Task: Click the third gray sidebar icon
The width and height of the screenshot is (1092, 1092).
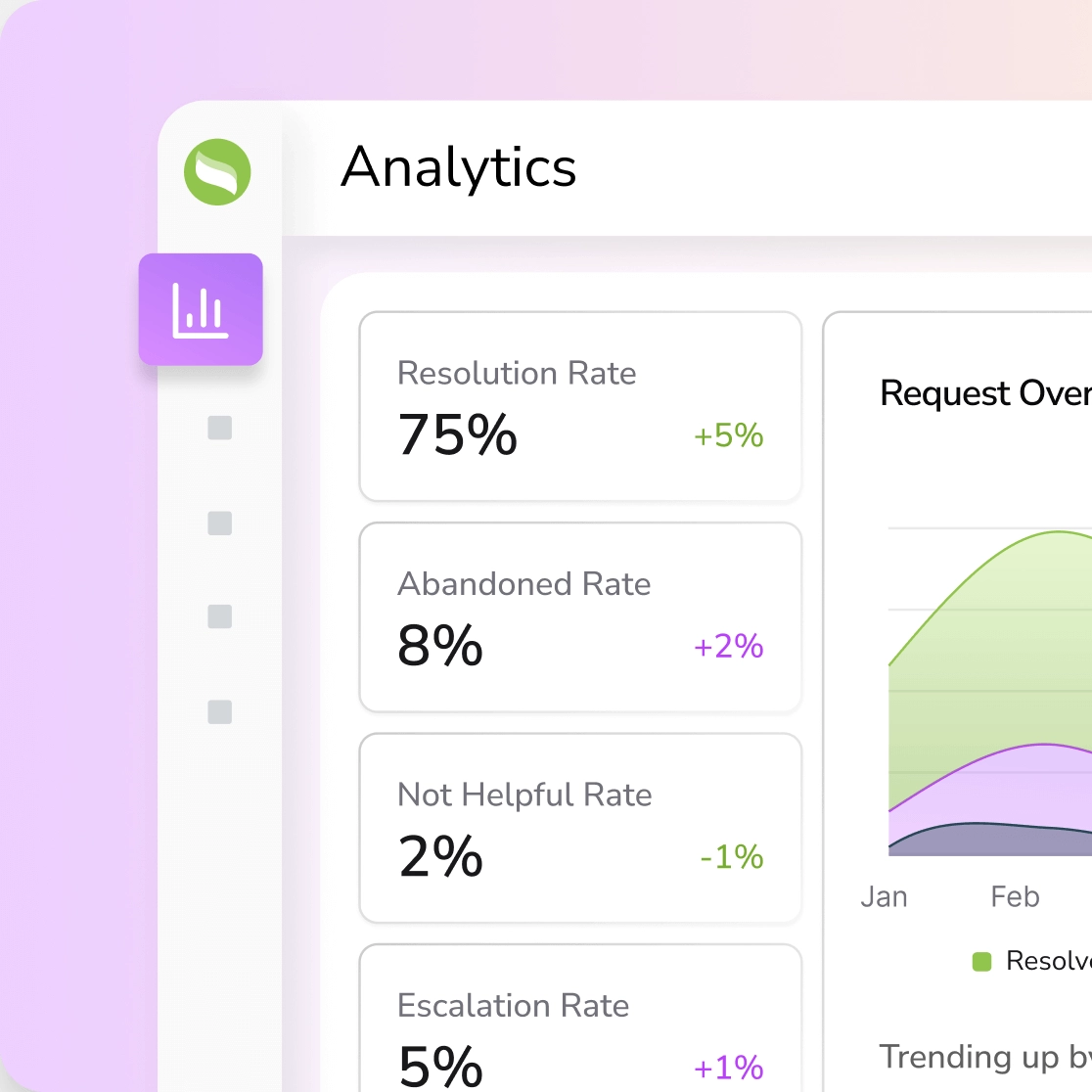Action: (x=218, y=616)
